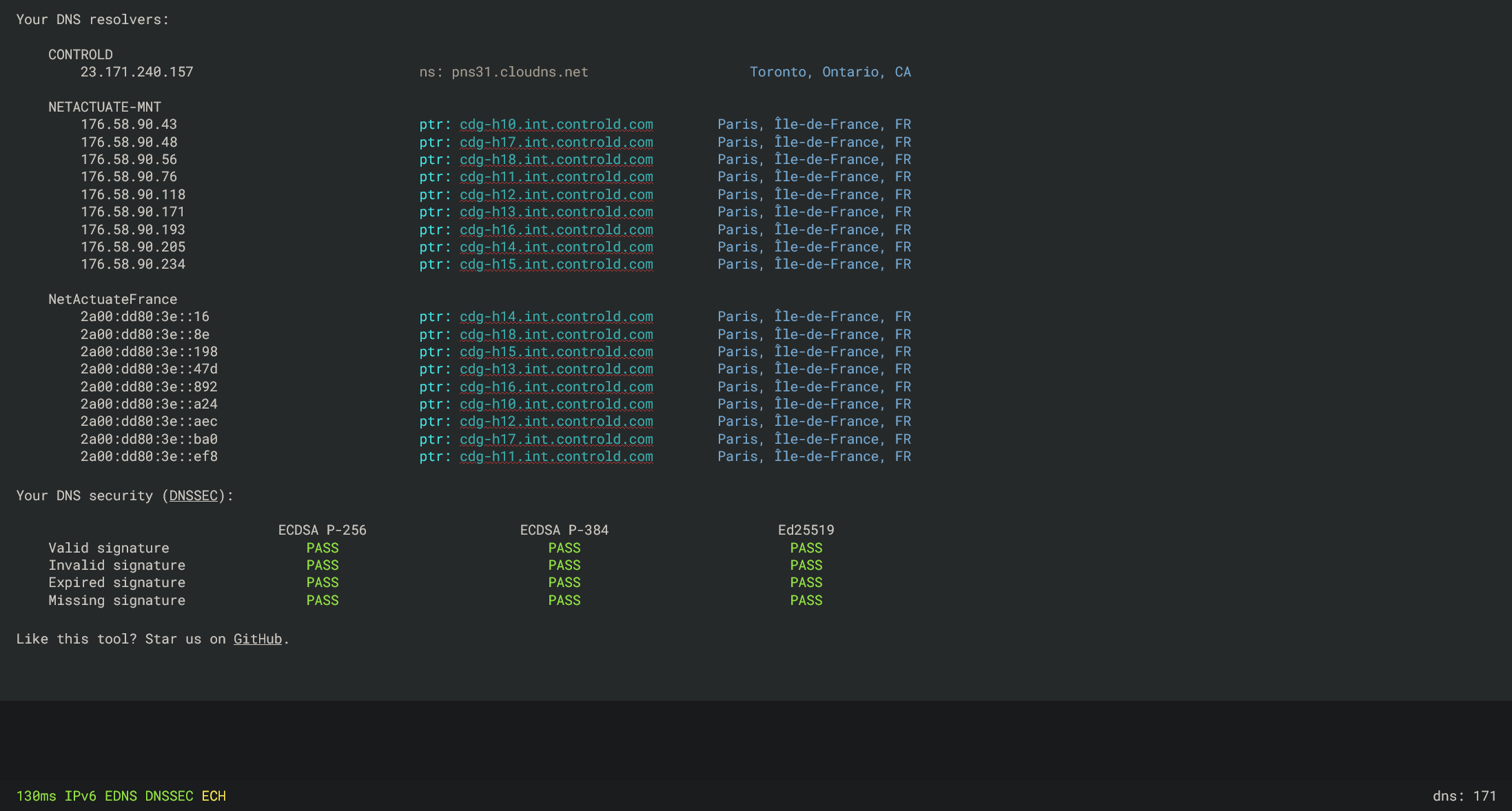Image resolution: width=1512 pixels, height=811 pixels.
Task: Click the Toronto, Ontario, CA location
Action: pyautogui.click(x=830, y=72)
